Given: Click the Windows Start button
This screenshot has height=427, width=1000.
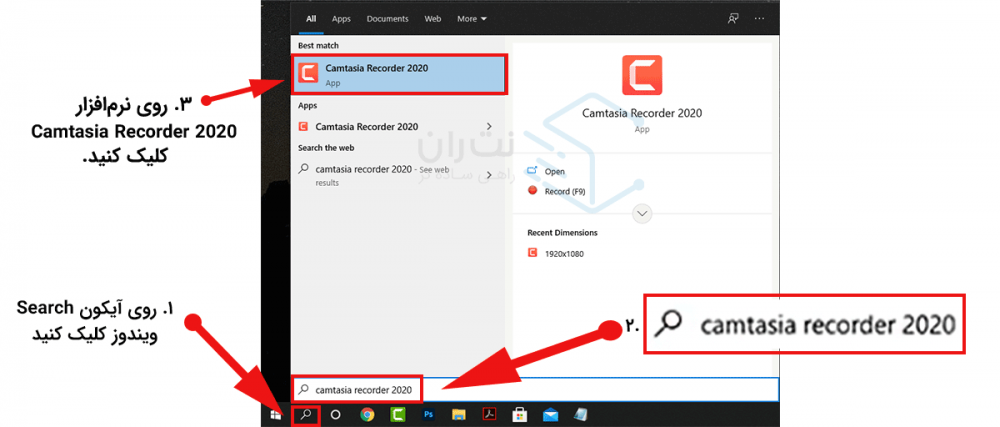Looking at the screenshot, I should click(276, 414).
